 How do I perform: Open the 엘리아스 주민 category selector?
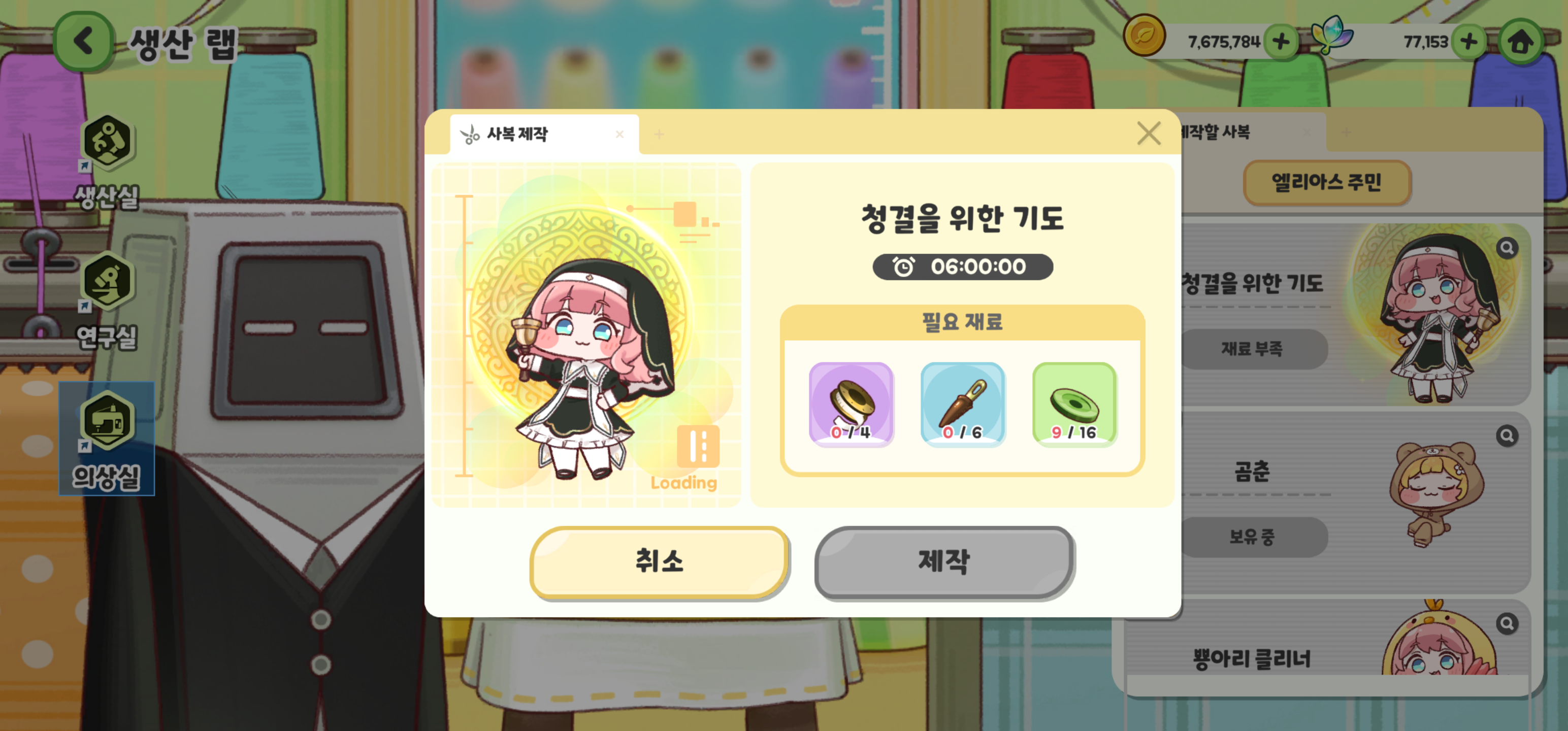pyautogui.click(x=1326, y=182)
